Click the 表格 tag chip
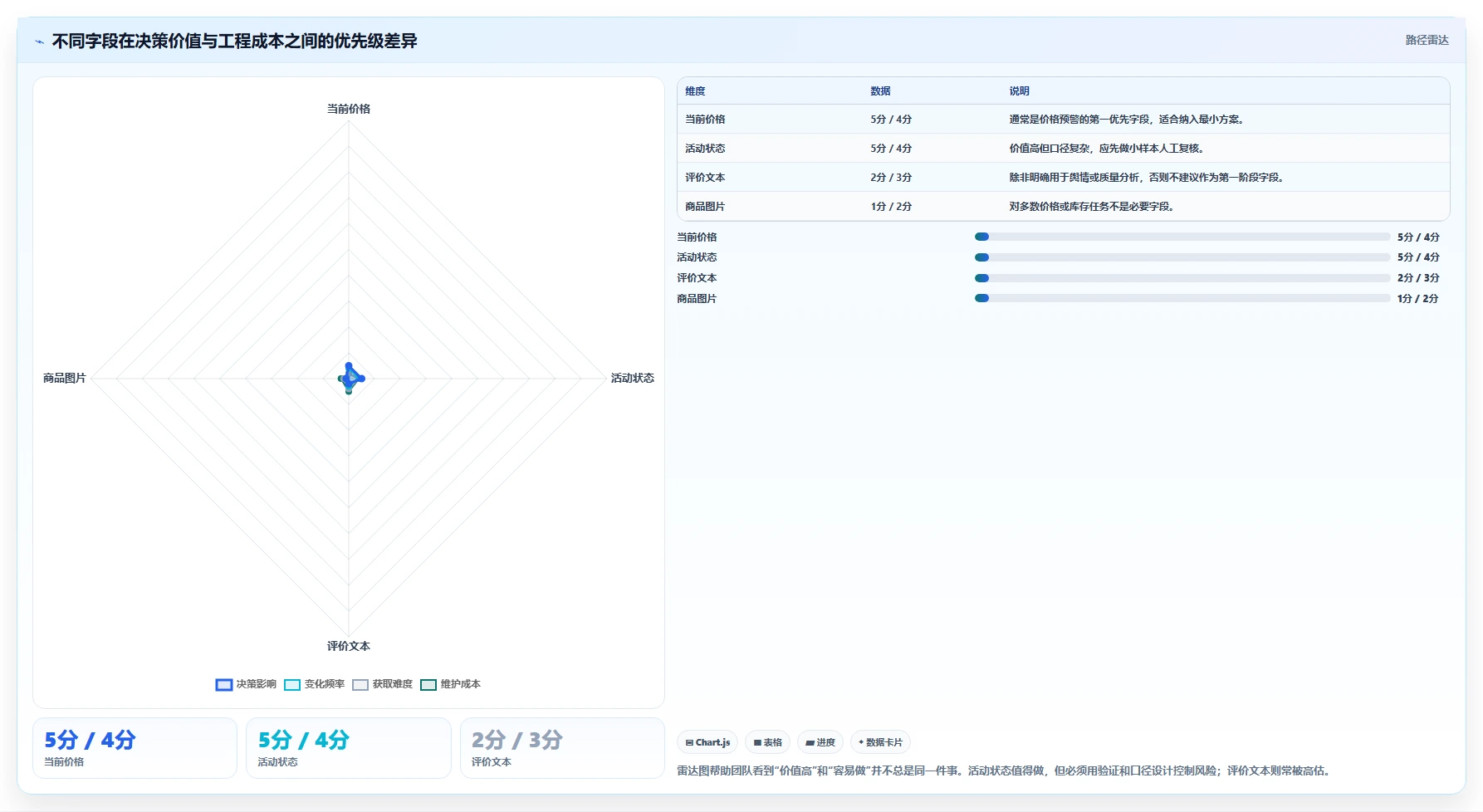This screenshot has height=812, width=1483. (x=767, y=742)
